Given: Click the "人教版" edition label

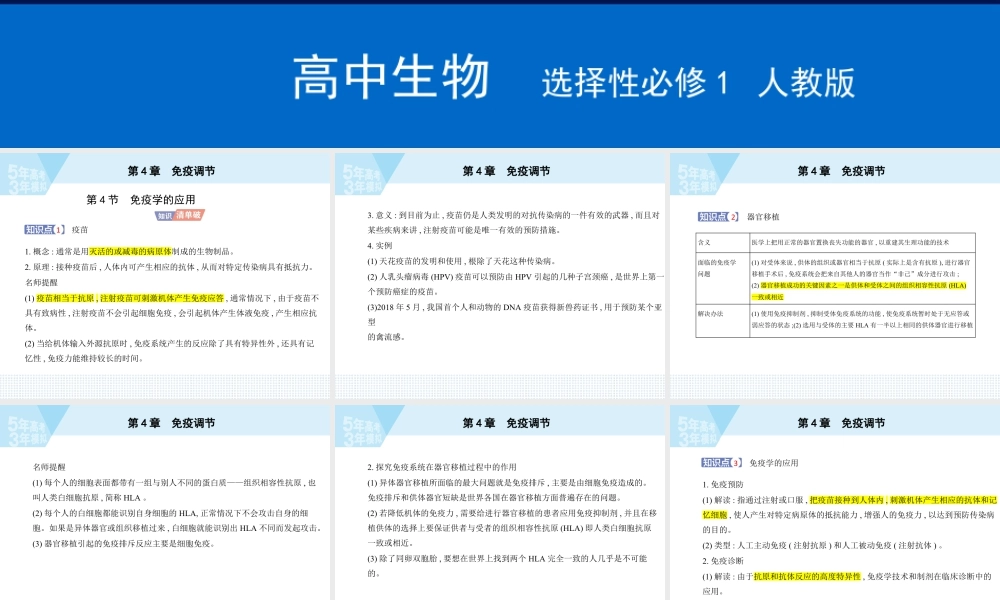Looking at the screenshot, I should point(806,83).
